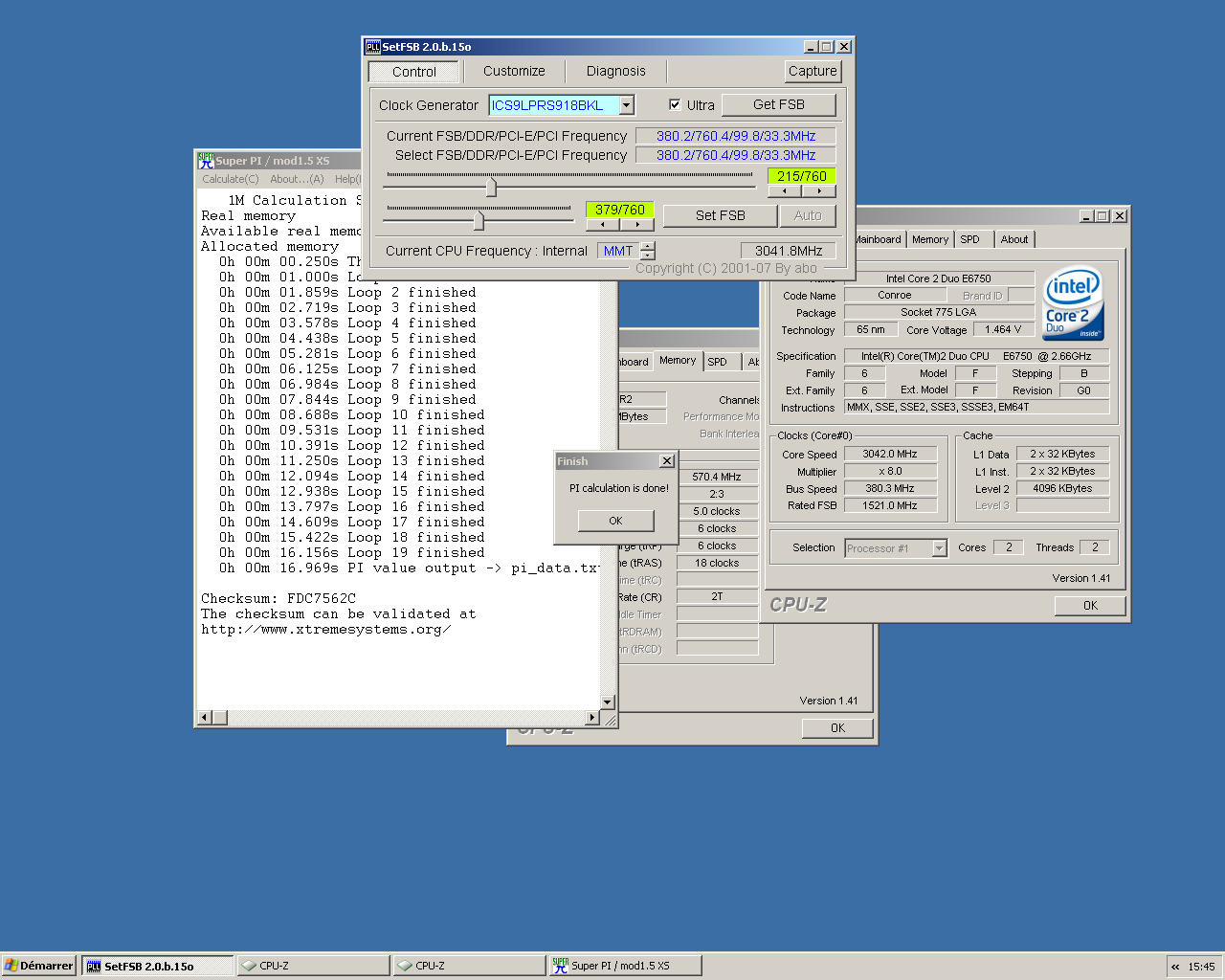Click the disabled Auto button
The height and width of the screenshot is (980, 1225).
(x=808, y=215)
